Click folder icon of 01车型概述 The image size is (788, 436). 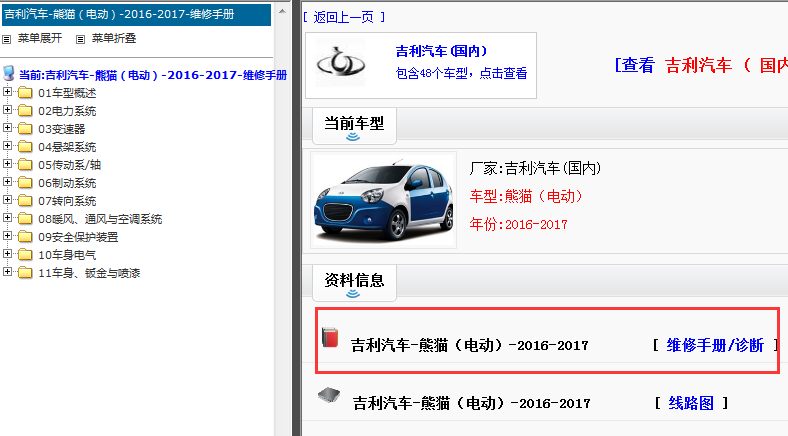click(25, 93)
